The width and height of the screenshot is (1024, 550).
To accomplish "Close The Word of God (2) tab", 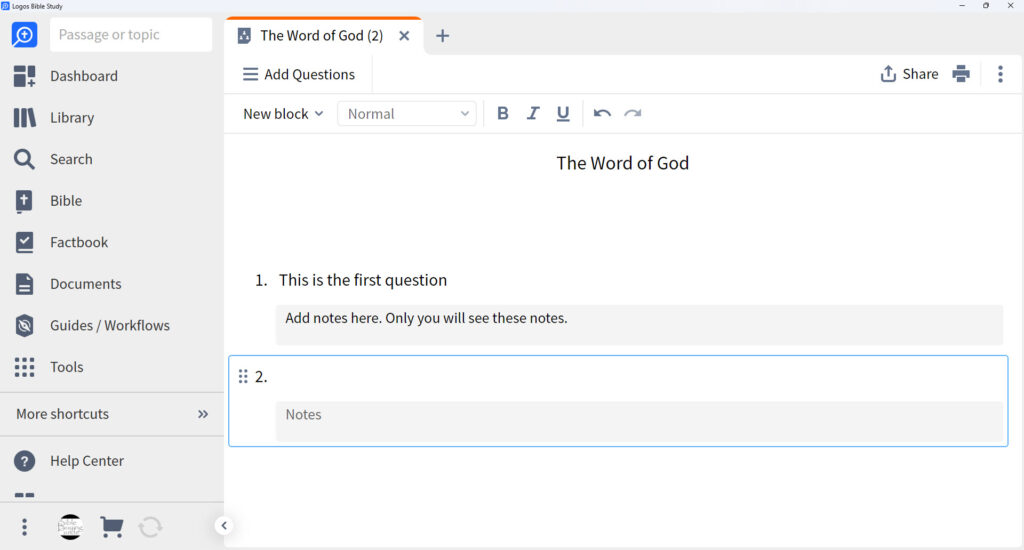I will click(x=404, y=36).
